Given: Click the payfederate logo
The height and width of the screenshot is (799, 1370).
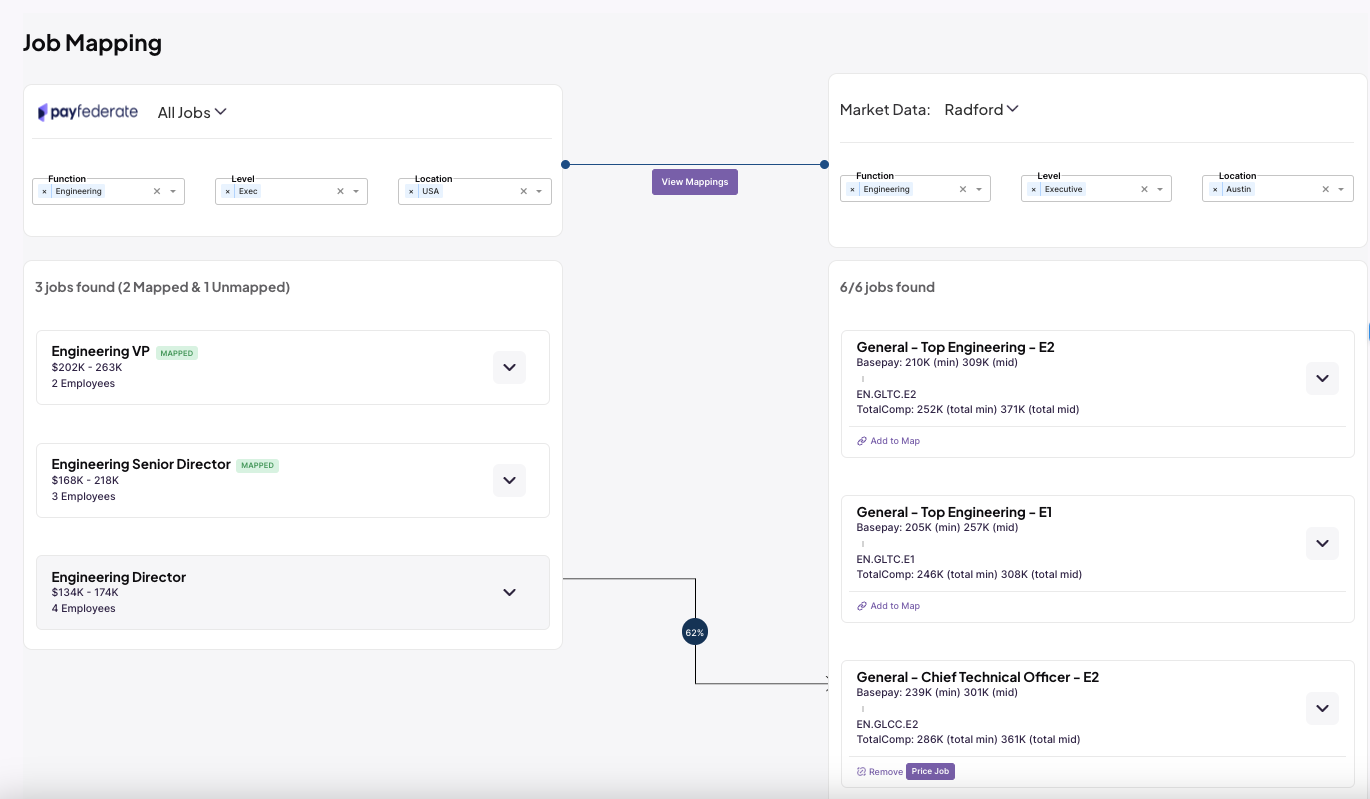Looking at the screenshot, I should click(x=88, y=112).
